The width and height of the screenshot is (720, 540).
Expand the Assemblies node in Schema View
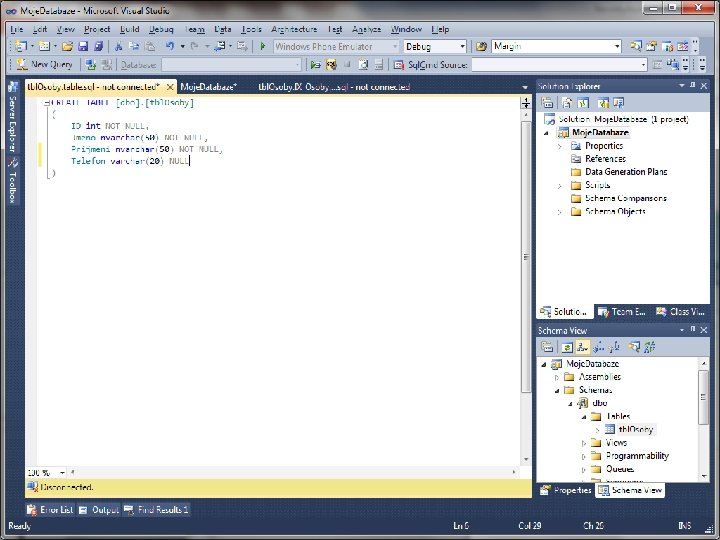tap(557, 377)
